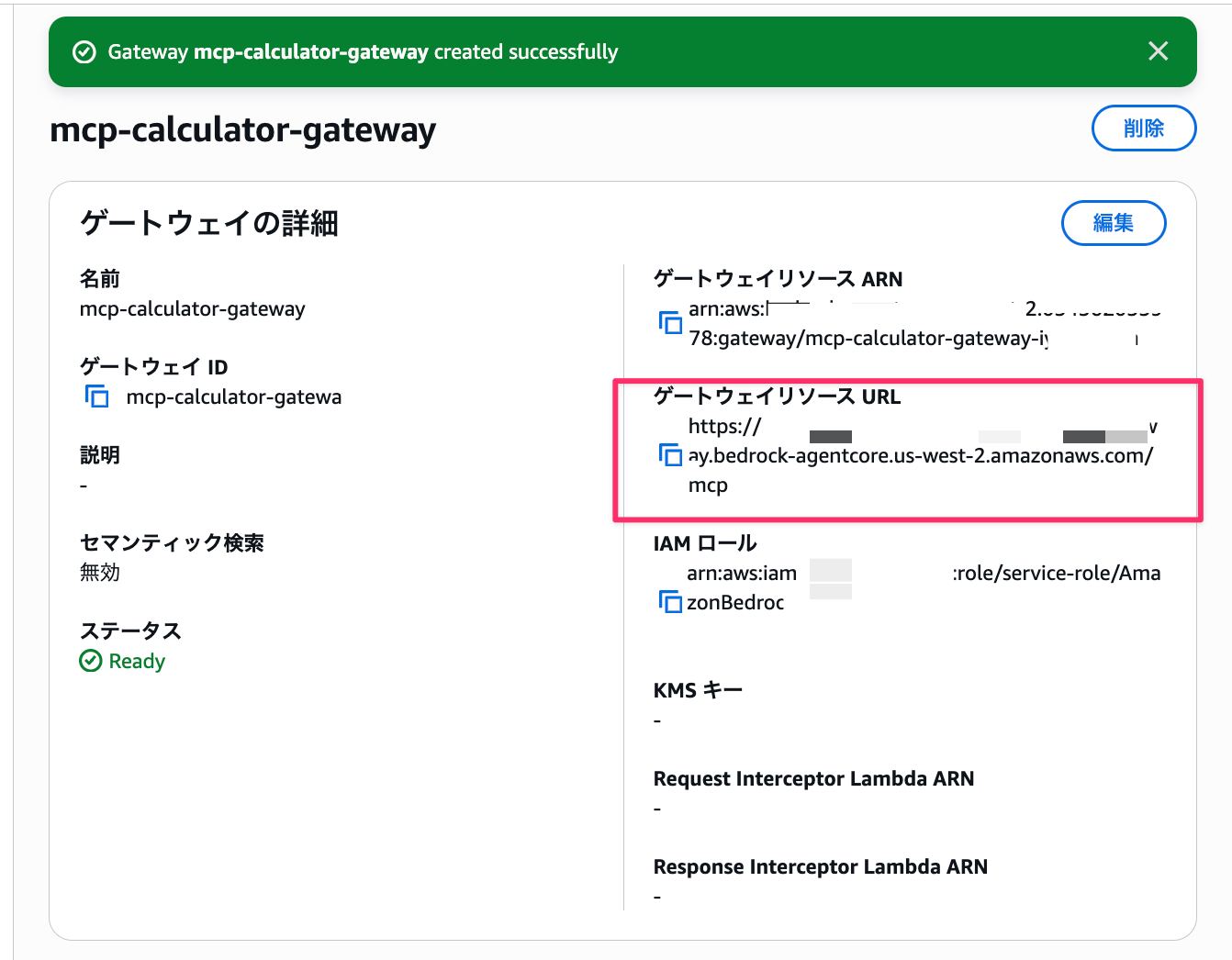Image resolution: width=1232 pixels, height=960 pixels.
Task: Click the bedrock-agentcore URL text
Action: (x=920, y=455)
